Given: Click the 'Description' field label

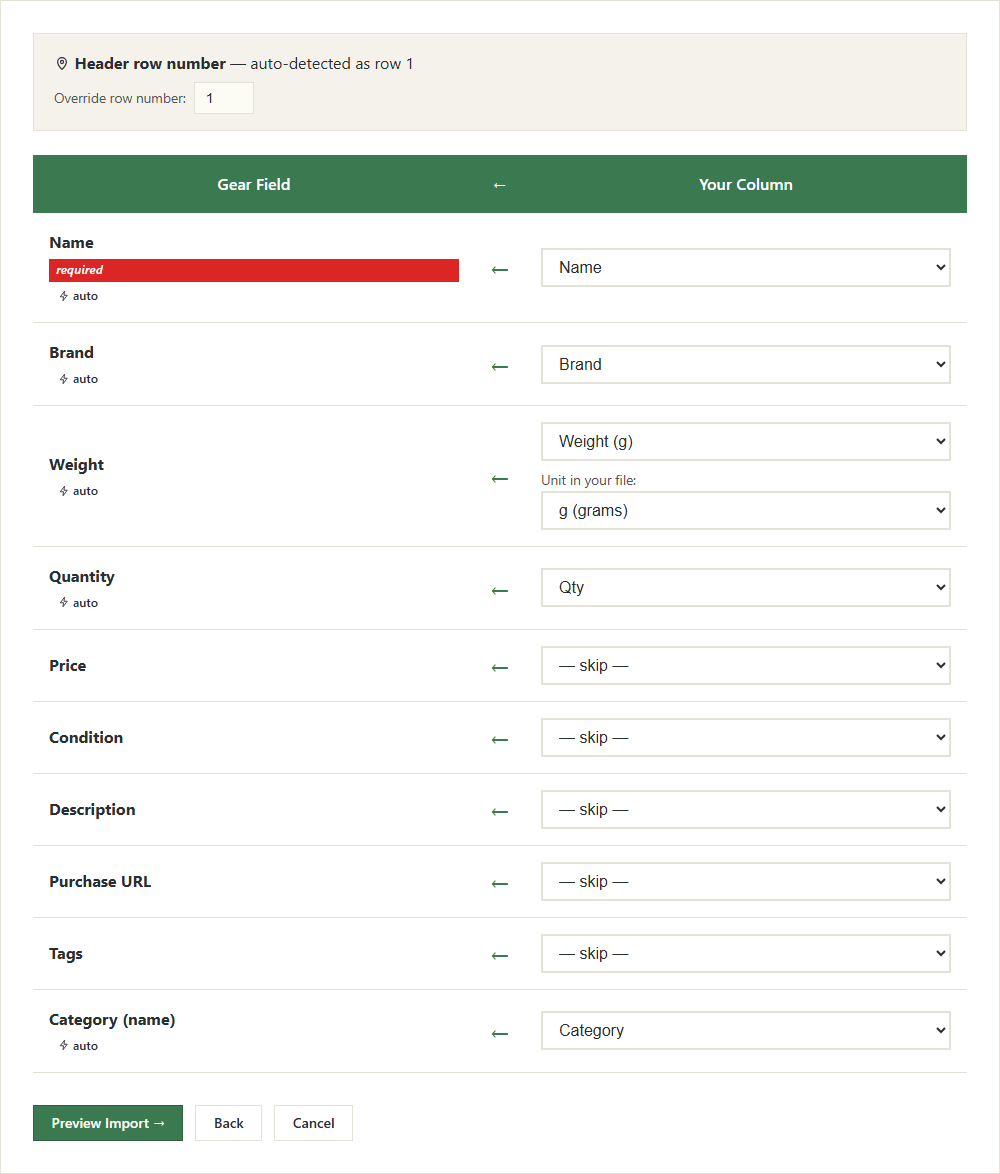Looking at the screenshot, I should click(92, 810).
